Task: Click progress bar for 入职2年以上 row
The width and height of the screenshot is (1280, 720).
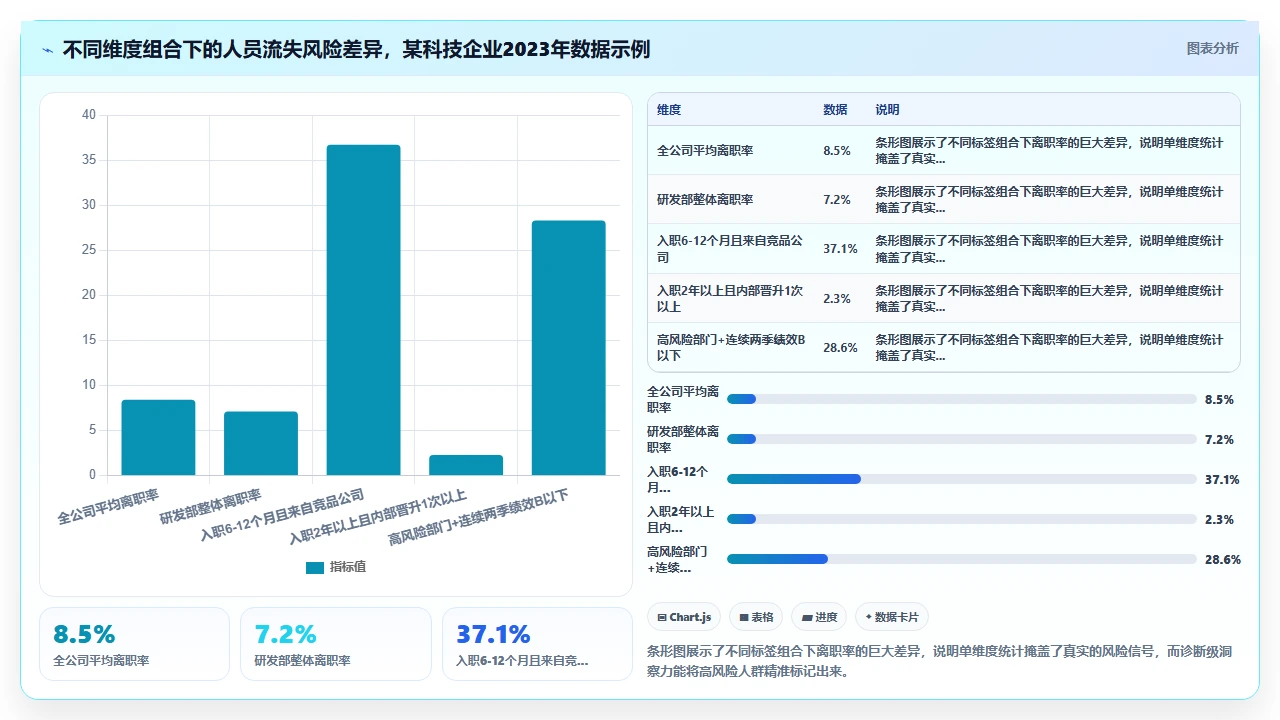Action: pyautogui.click(x=962, y=519)
